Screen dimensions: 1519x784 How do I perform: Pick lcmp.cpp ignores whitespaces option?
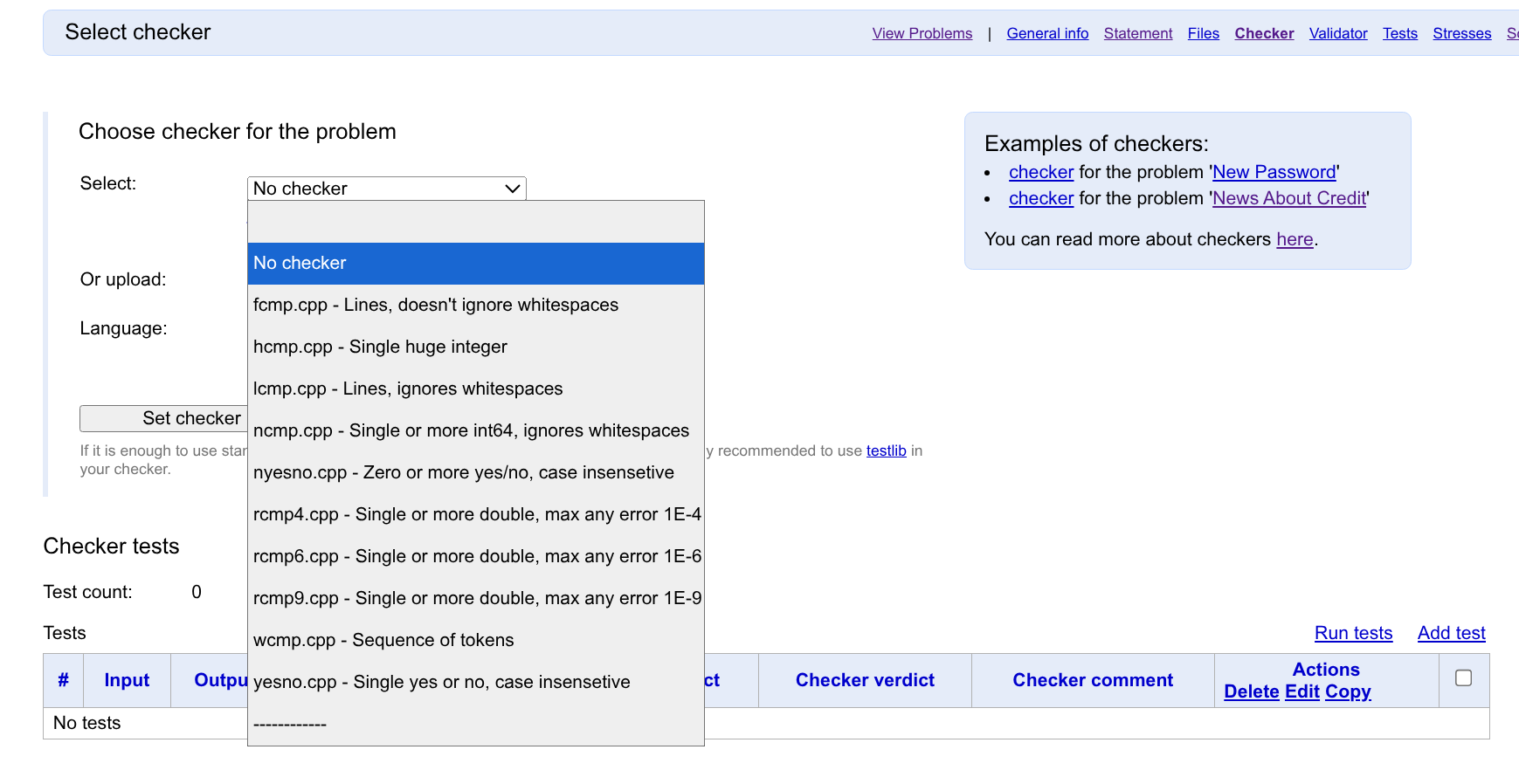[x=407, y=389]
